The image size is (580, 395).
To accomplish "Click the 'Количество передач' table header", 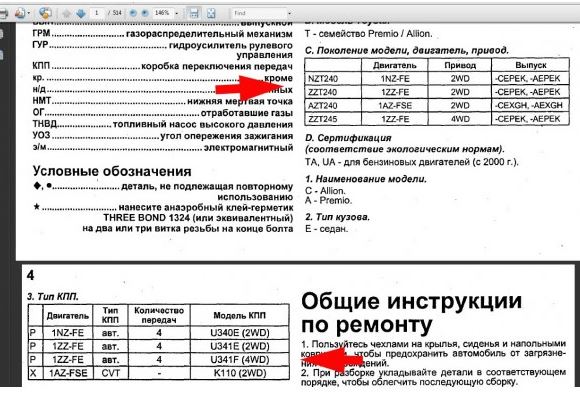I will pos(159,315).
